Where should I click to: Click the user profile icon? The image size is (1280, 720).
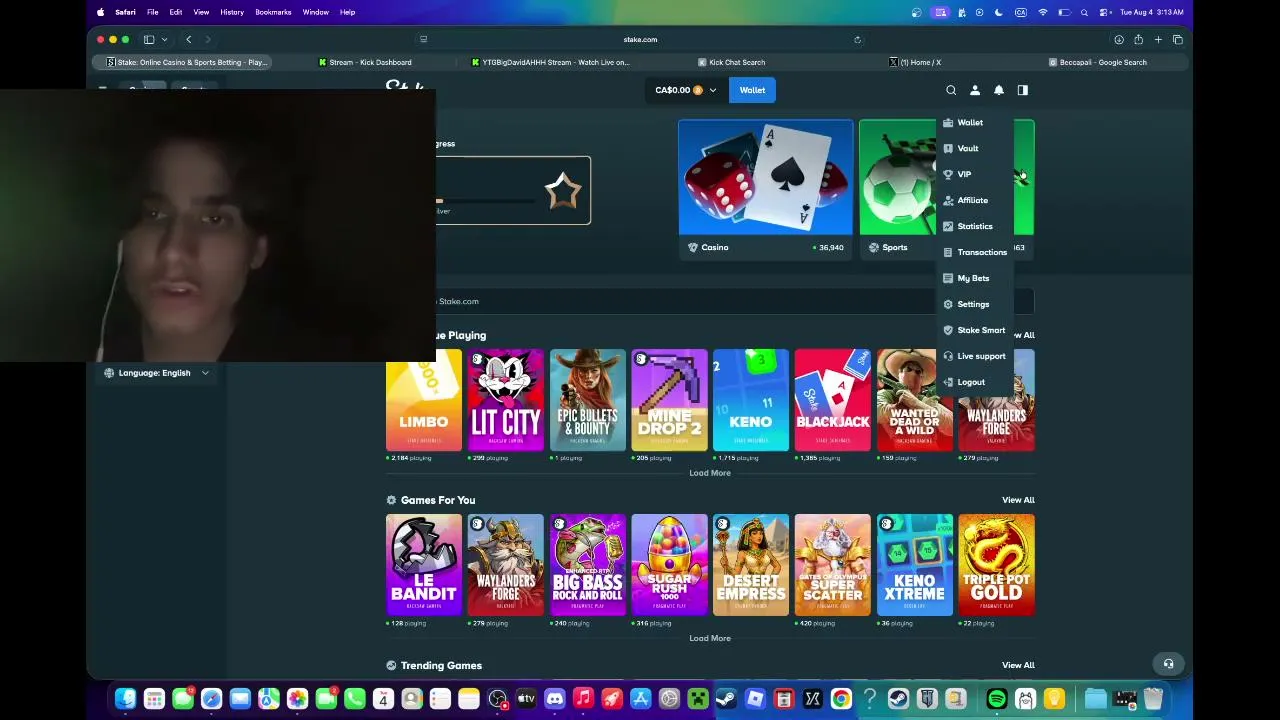975,90
